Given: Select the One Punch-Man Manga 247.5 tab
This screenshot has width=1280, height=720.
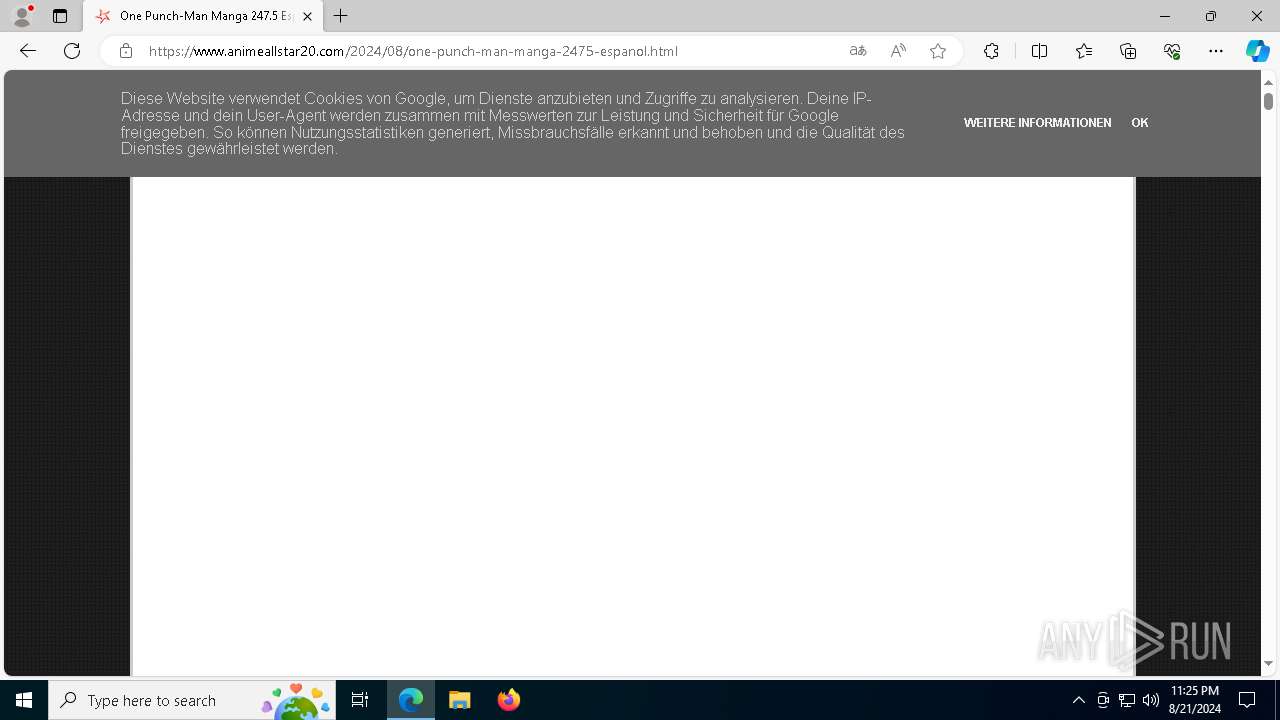Looking at the screenshot, I should tap(203, 16).
